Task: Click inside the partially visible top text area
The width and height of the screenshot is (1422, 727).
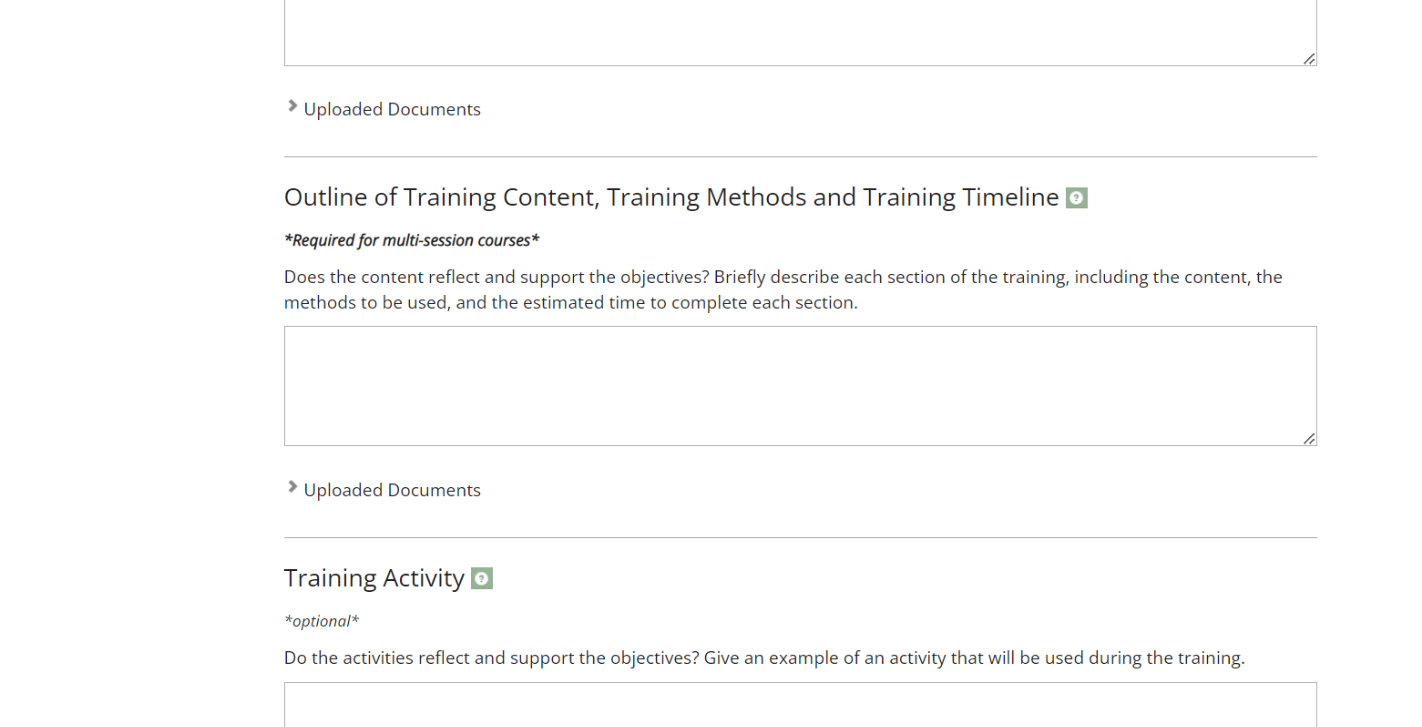Action: pos(800,32)
